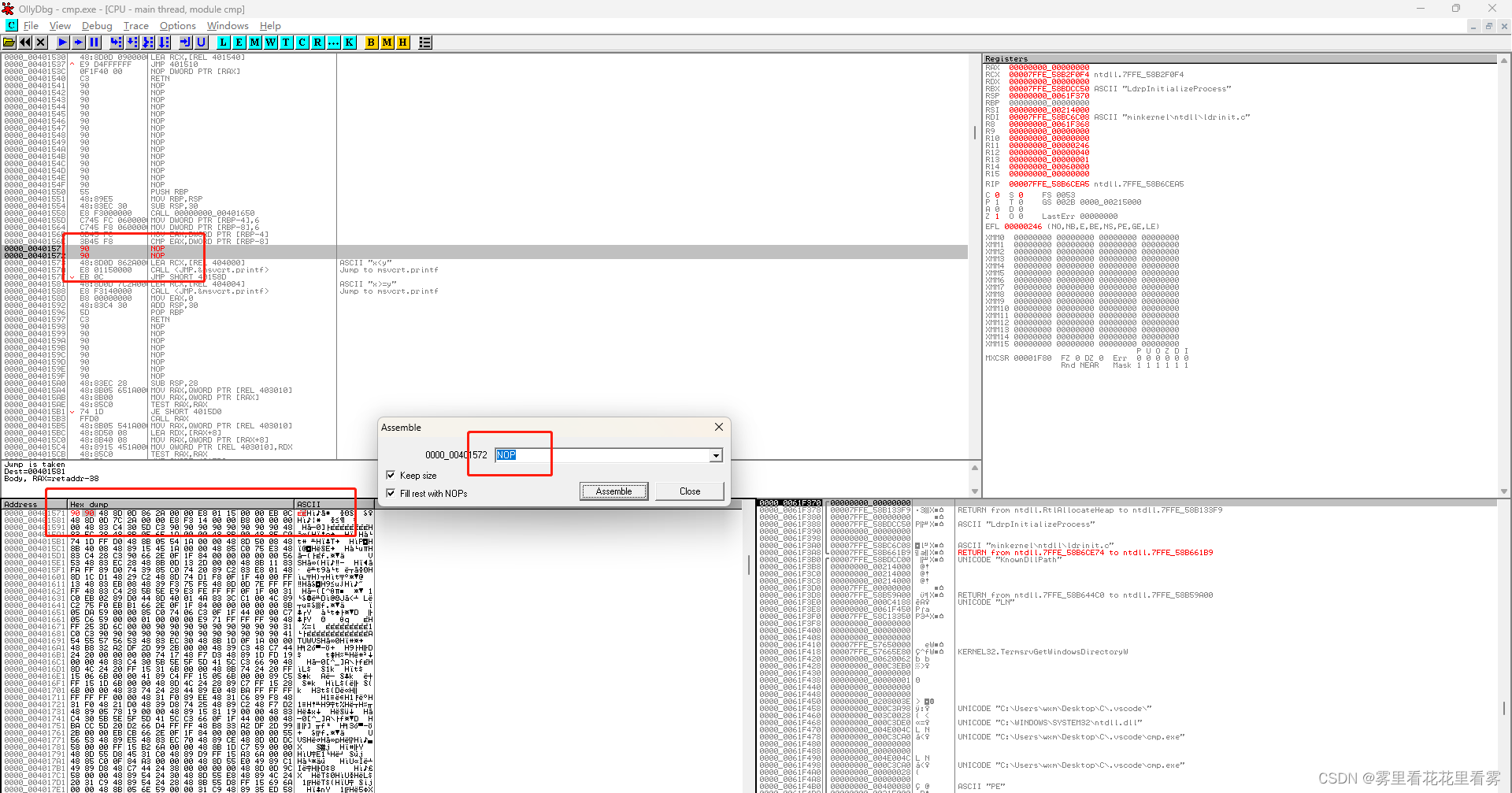The width and height of the screenshot is (1512, 793).
Task: Open the View menu
Action: 60,26
